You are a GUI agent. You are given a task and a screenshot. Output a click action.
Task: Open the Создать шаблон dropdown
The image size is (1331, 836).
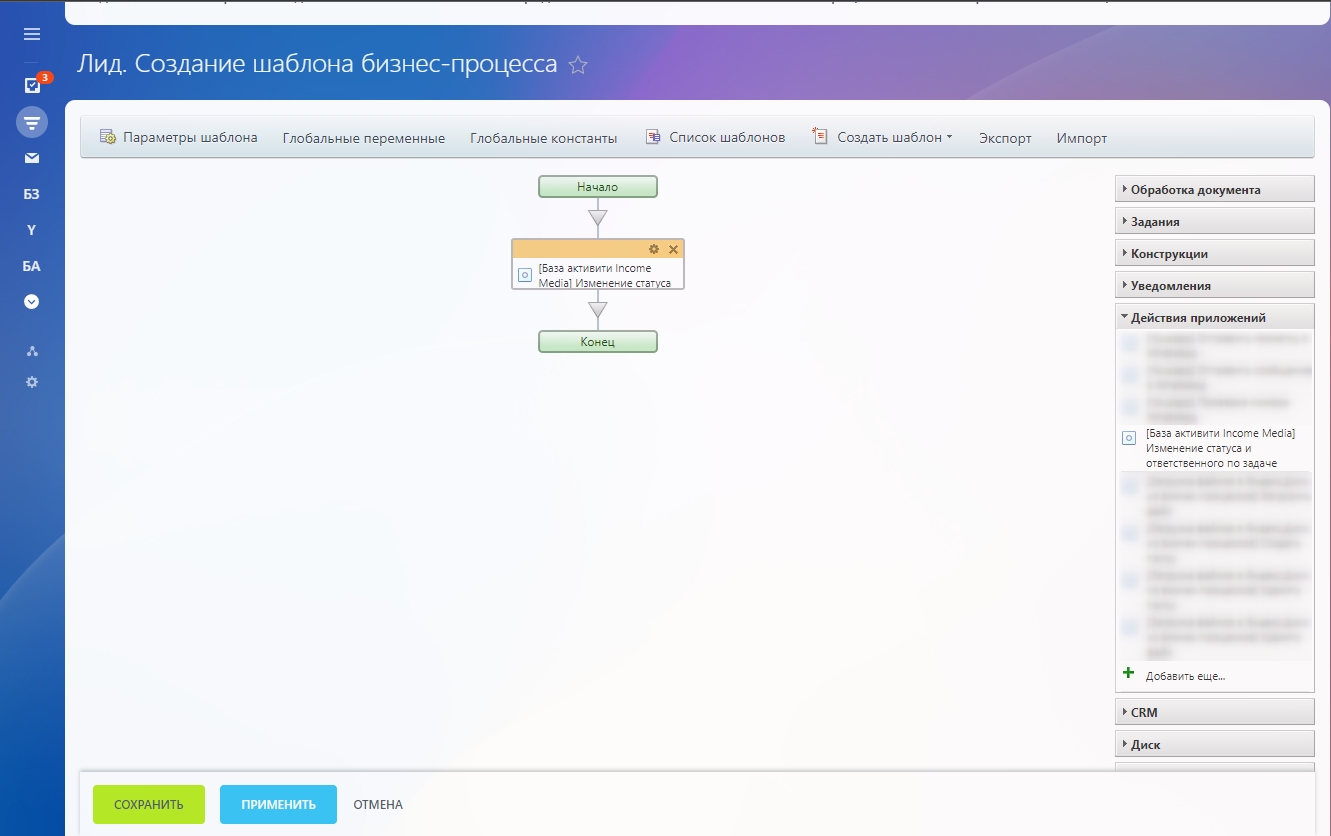(883, 137)
